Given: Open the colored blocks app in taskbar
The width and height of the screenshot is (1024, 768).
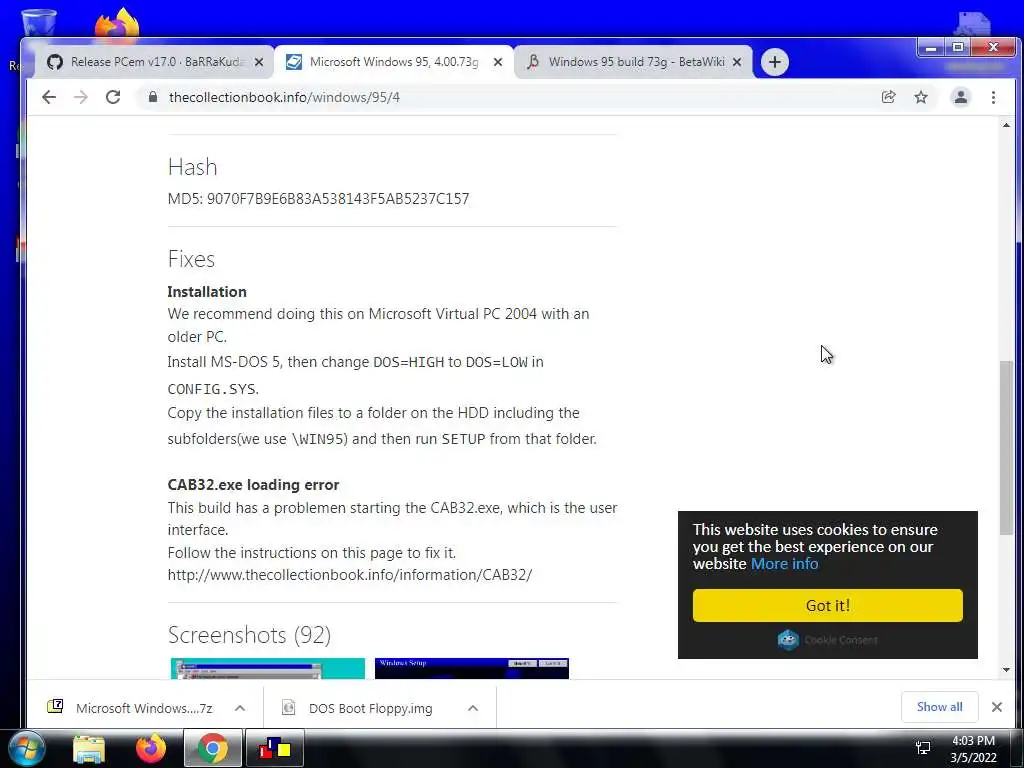Looking at the screenshot, I should click(x=275, y=749).
